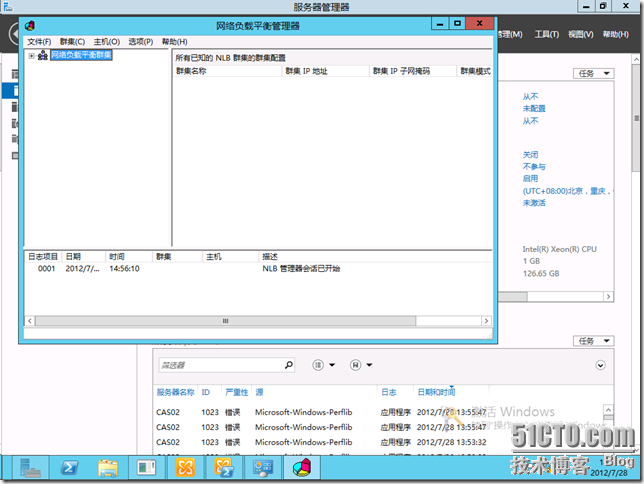
Task: Sort by 群集名称 column header
Action: 228,71
